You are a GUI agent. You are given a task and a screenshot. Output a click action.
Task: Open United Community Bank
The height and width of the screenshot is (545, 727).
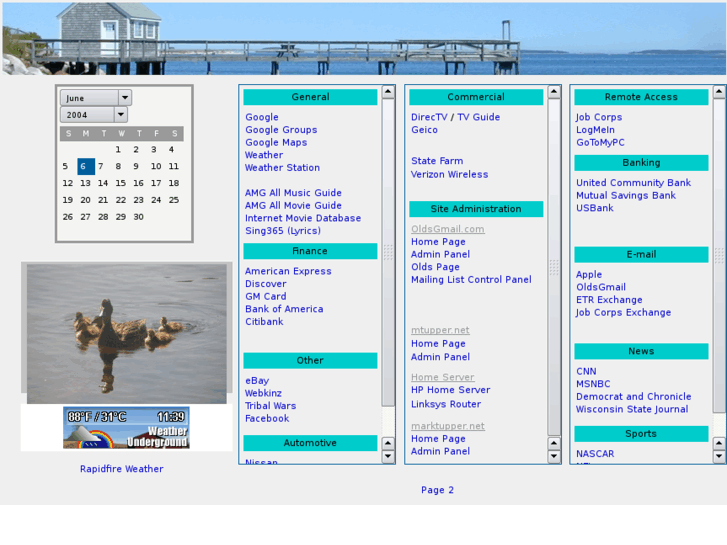(x=633, y=183)
